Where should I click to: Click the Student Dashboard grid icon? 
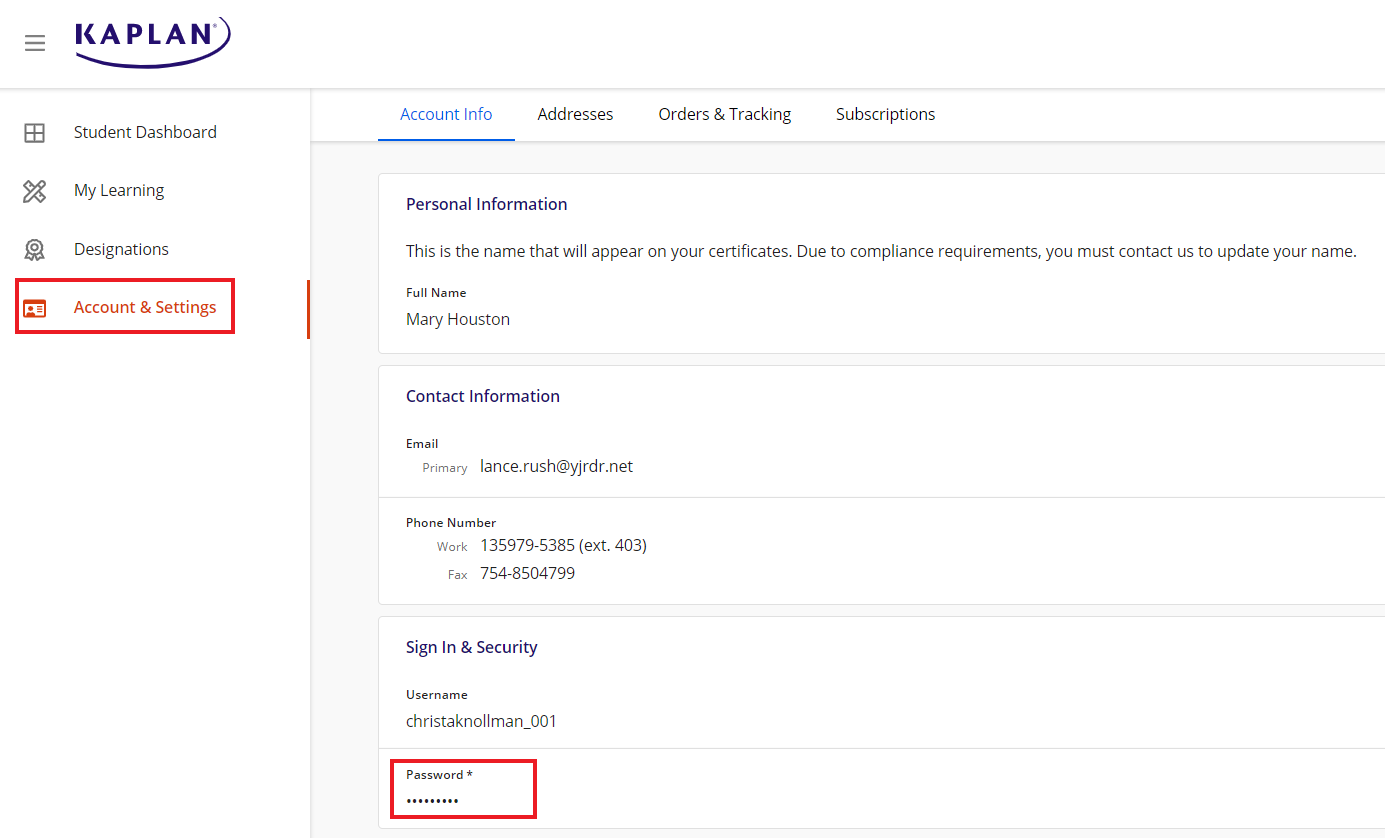(35, 133)
